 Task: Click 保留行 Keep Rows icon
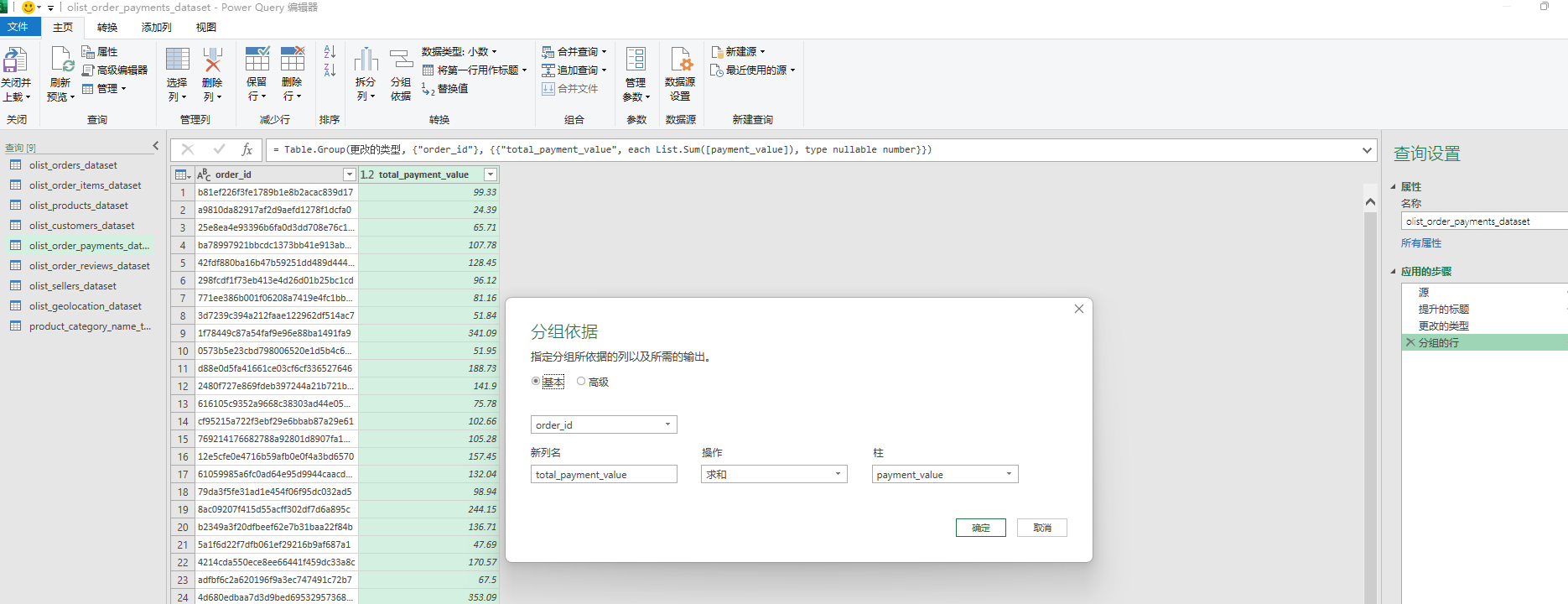pos(257,60)
